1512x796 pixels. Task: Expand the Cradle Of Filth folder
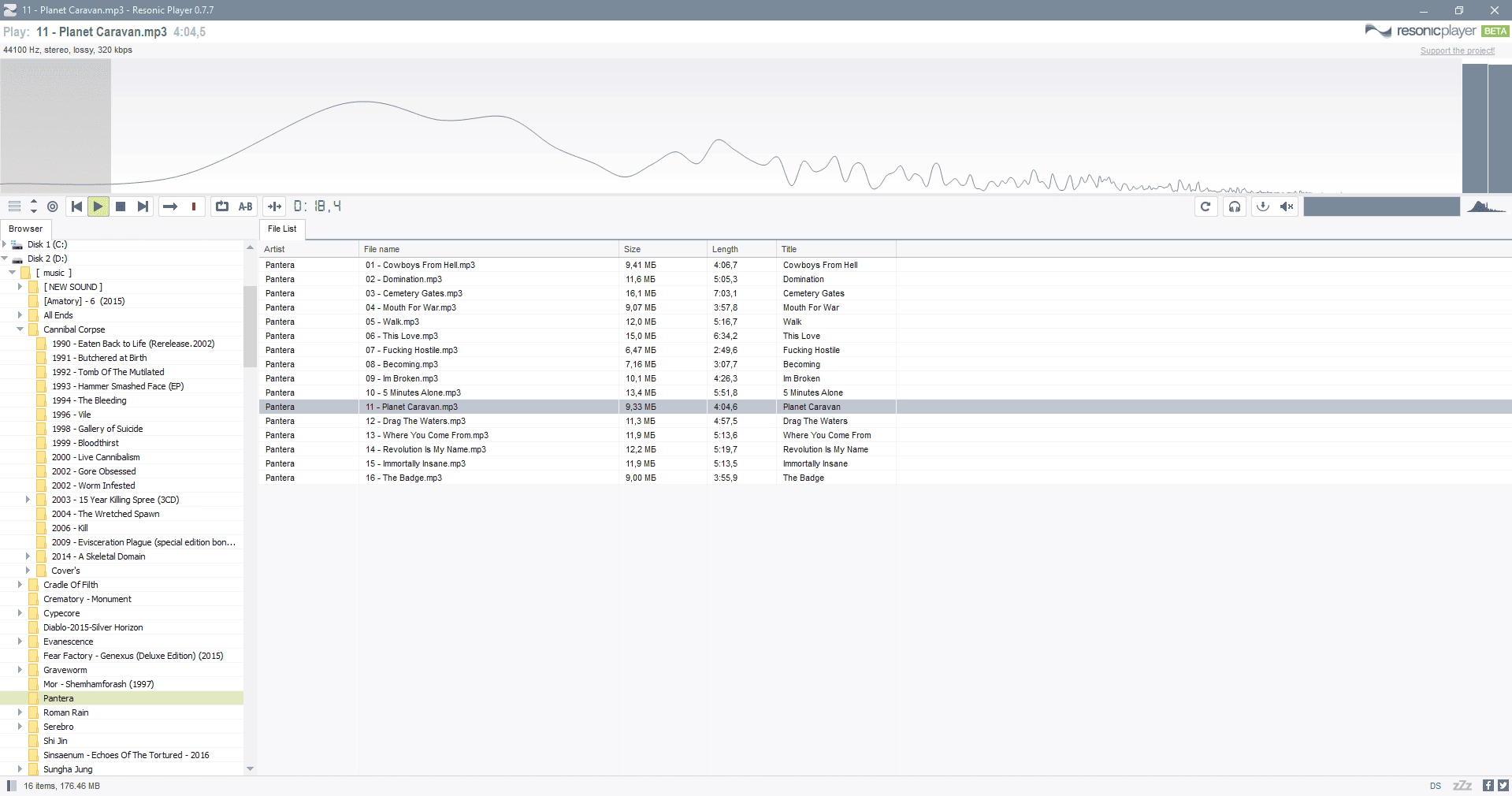click(x=20, y=585)
